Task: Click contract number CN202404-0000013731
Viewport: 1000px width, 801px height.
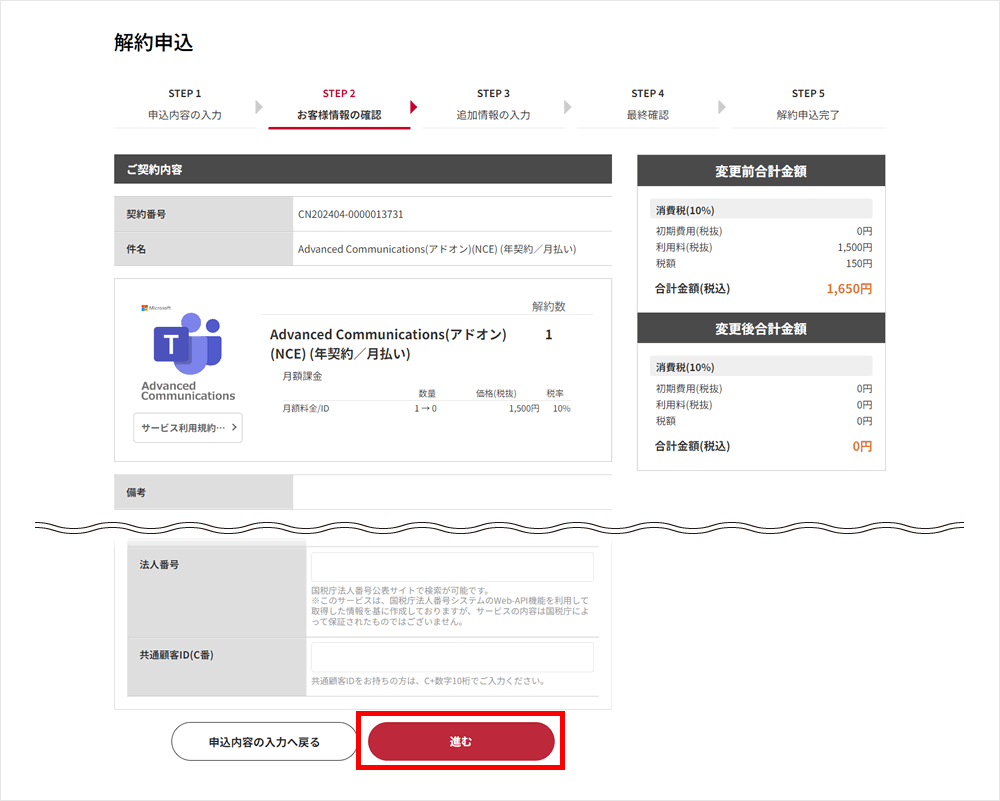Action: [351, 214]
